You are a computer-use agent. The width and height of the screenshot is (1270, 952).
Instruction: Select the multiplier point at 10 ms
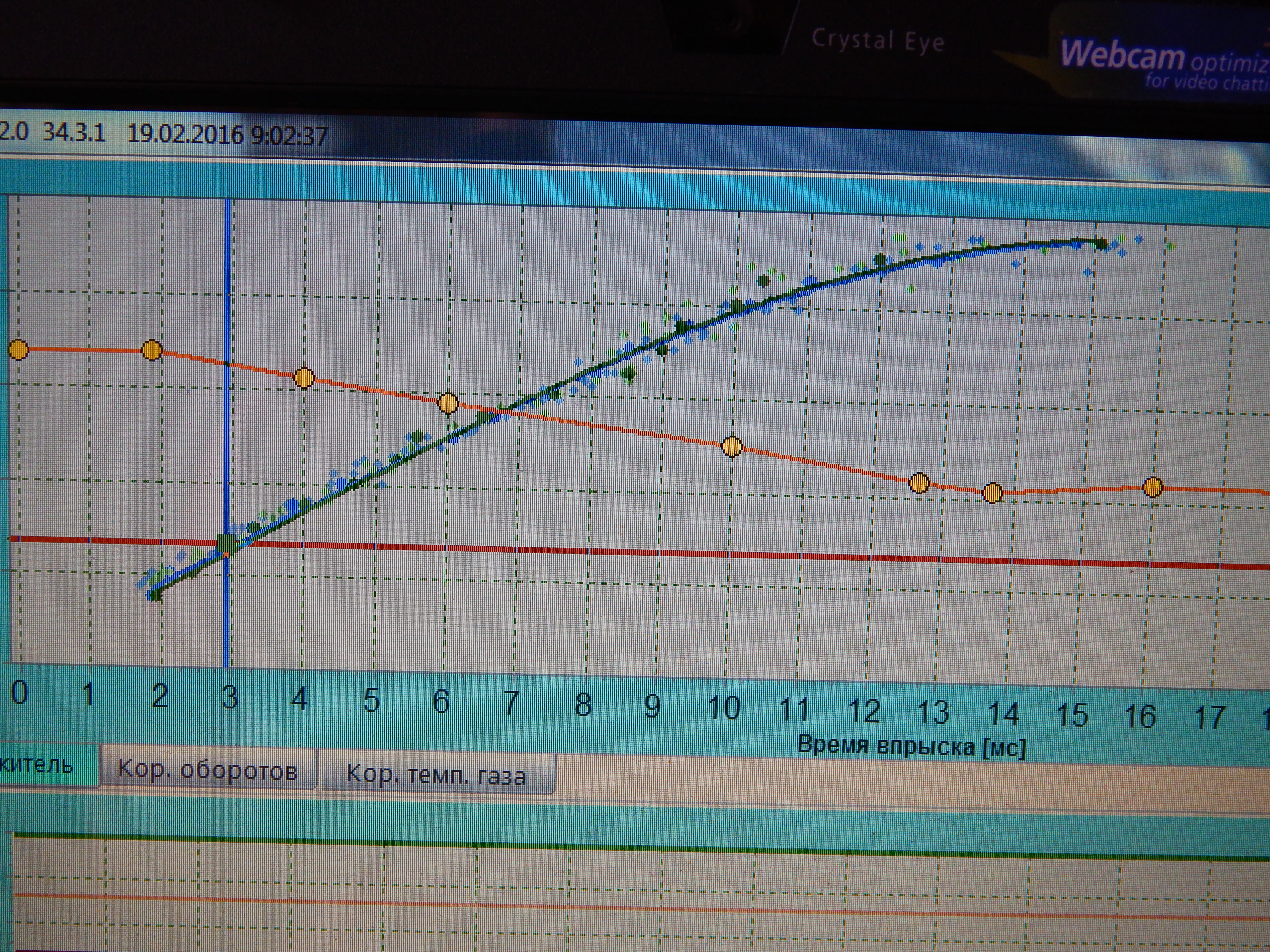(x=731, y=446)
